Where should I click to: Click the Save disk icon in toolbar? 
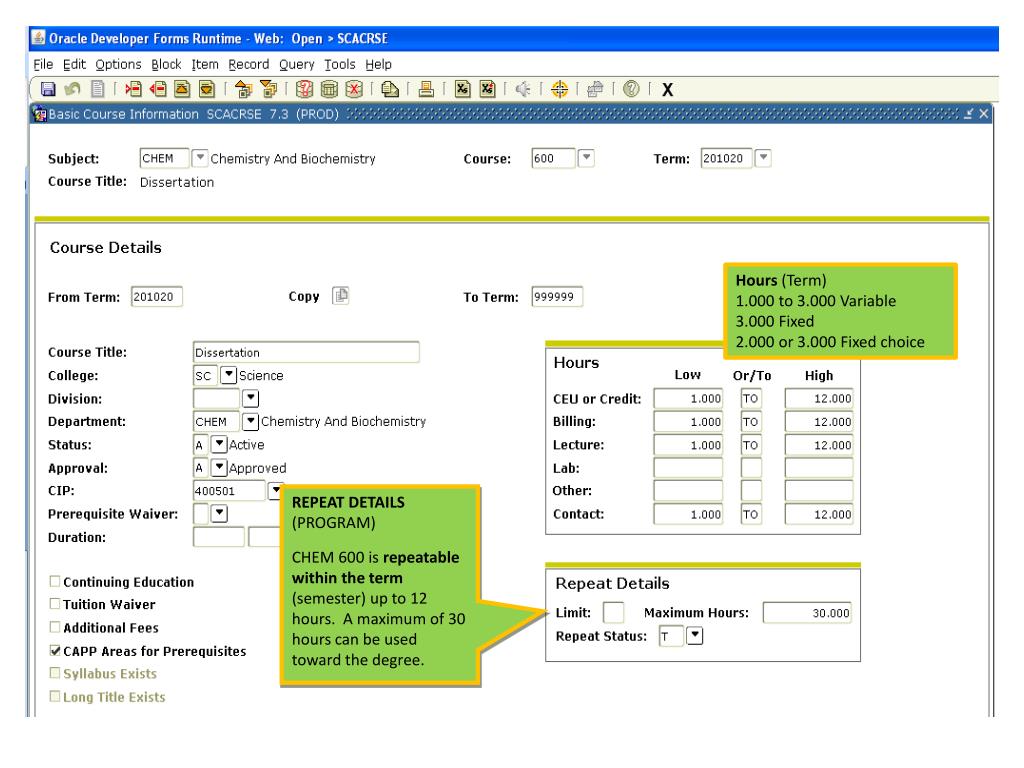[48, 89]
